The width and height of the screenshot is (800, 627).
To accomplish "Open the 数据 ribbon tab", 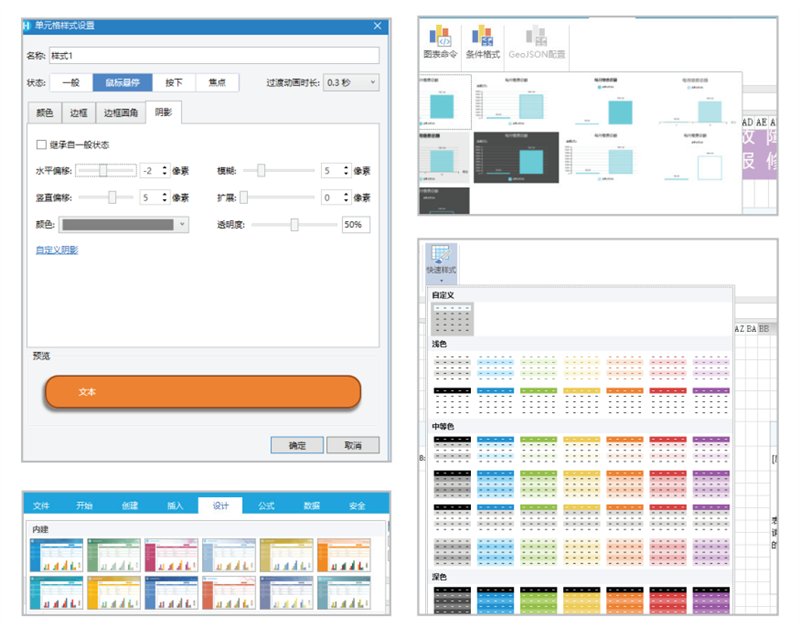I will tap(311, 506).
